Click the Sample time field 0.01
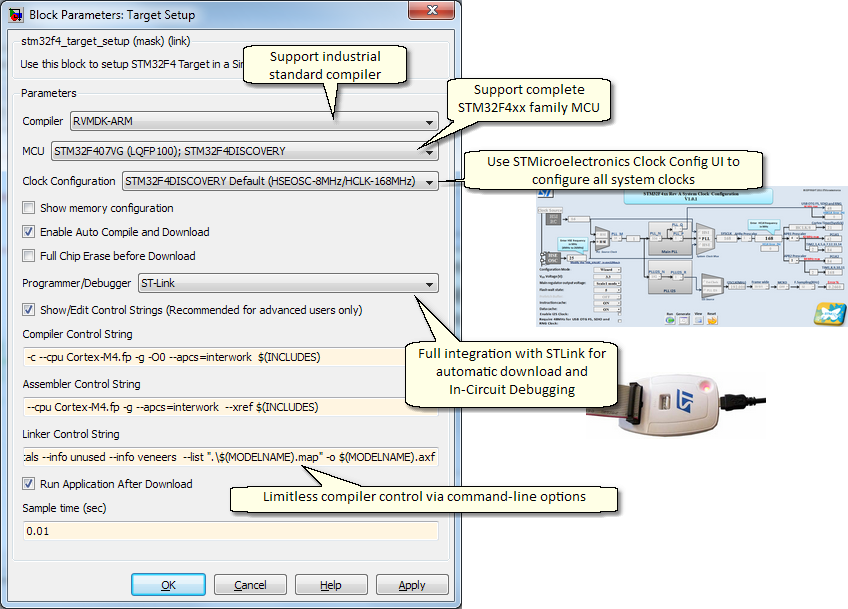 pyautogui.click(x=230, y=531)
